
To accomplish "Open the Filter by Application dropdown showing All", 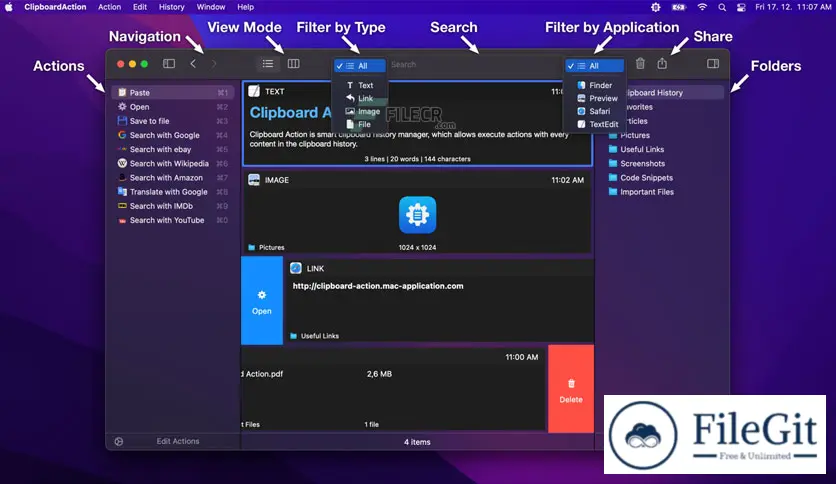I will (594, 66).
